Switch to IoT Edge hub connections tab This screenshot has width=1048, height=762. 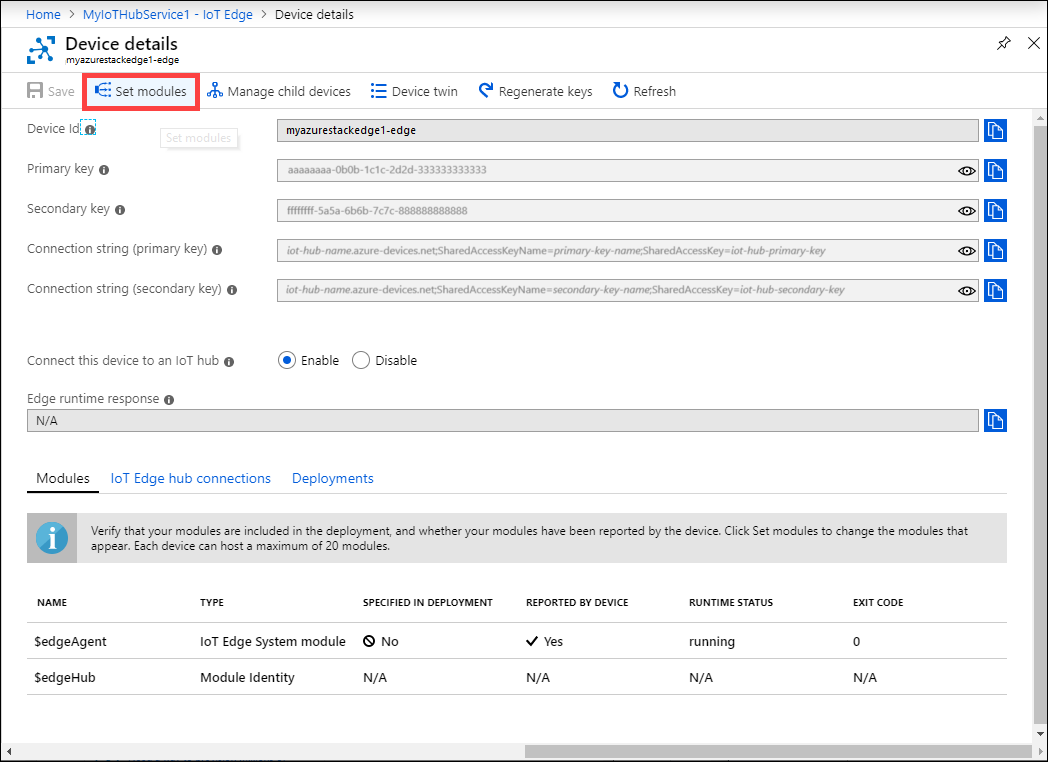(x=190, y=479)
